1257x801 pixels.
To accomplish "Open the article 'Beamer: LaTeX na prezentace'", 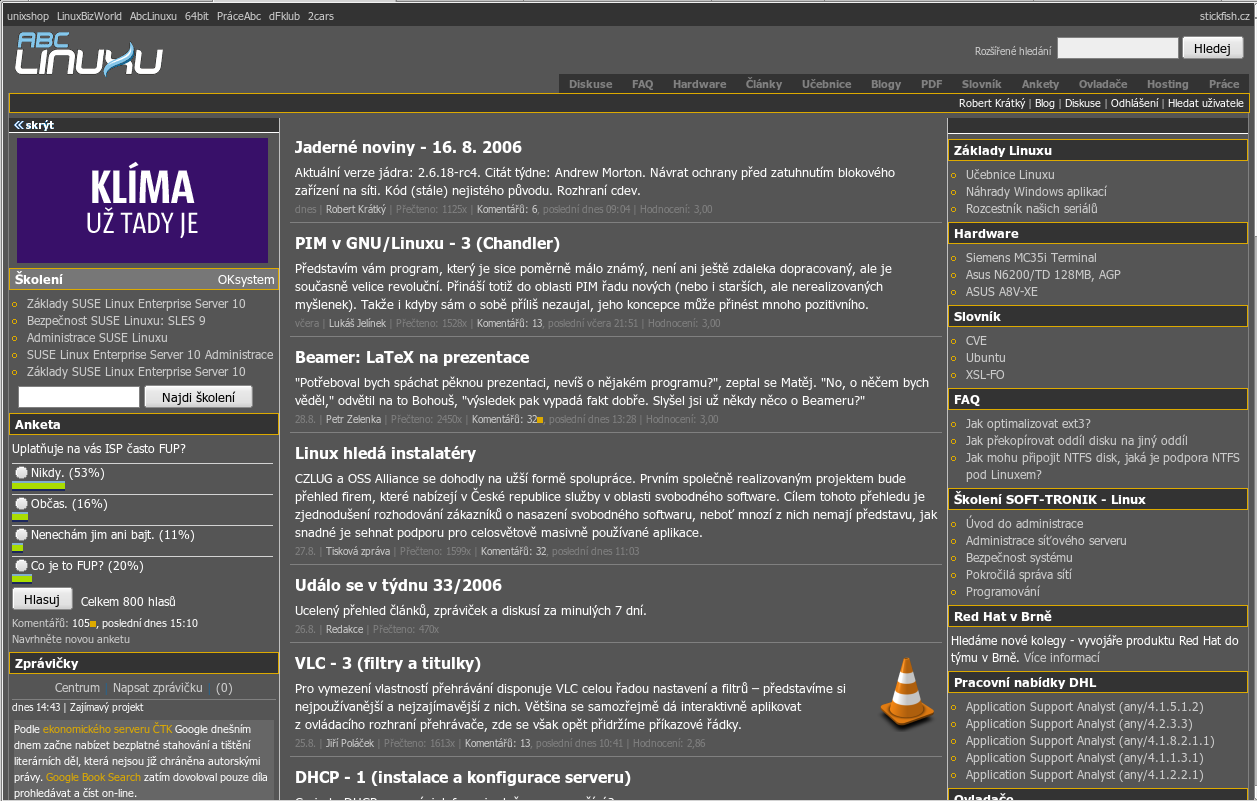I will [x=411, y=357].
